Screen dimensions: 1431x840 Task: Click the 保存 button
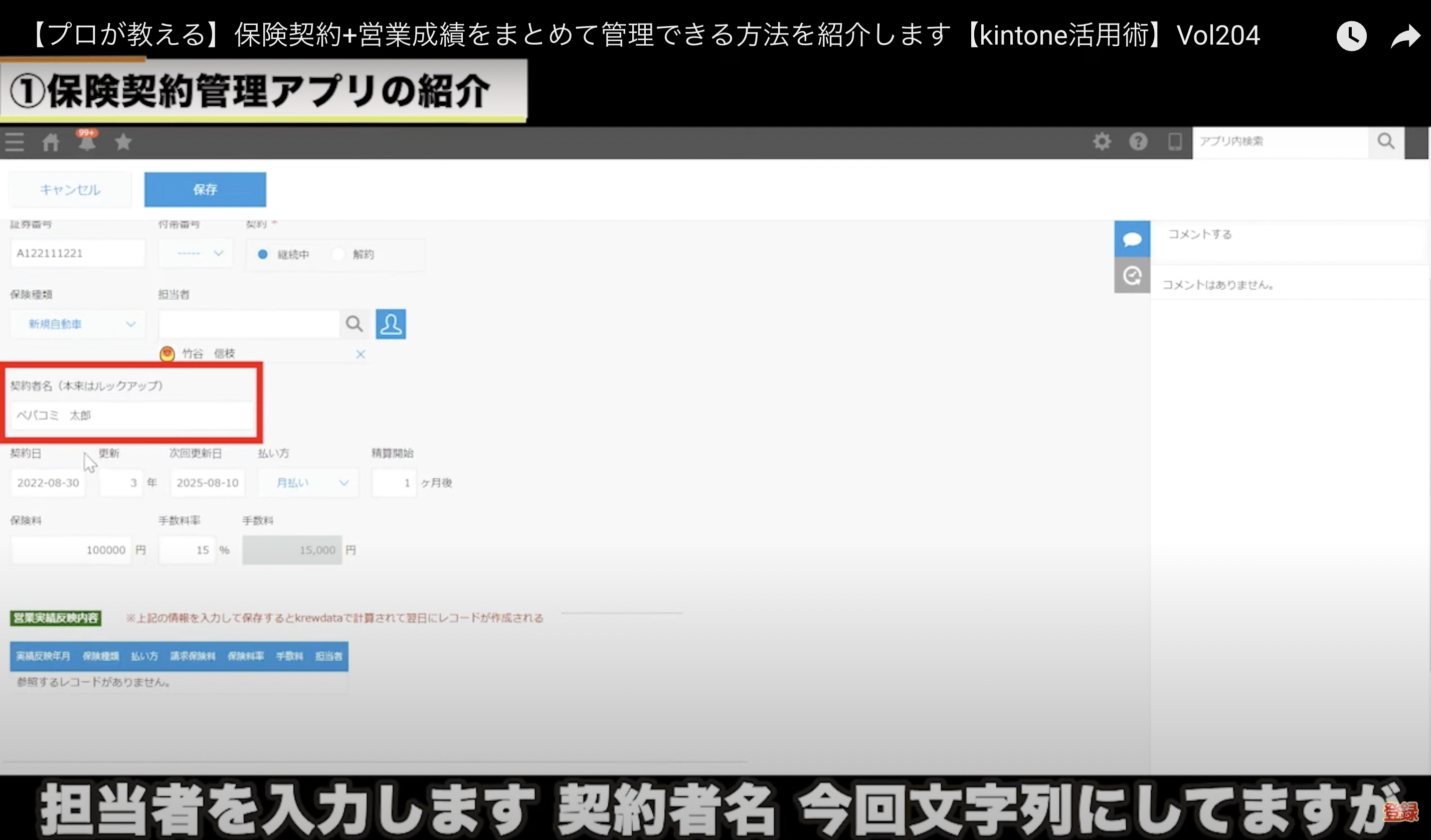pyautogui.click(x=205, y=189)
